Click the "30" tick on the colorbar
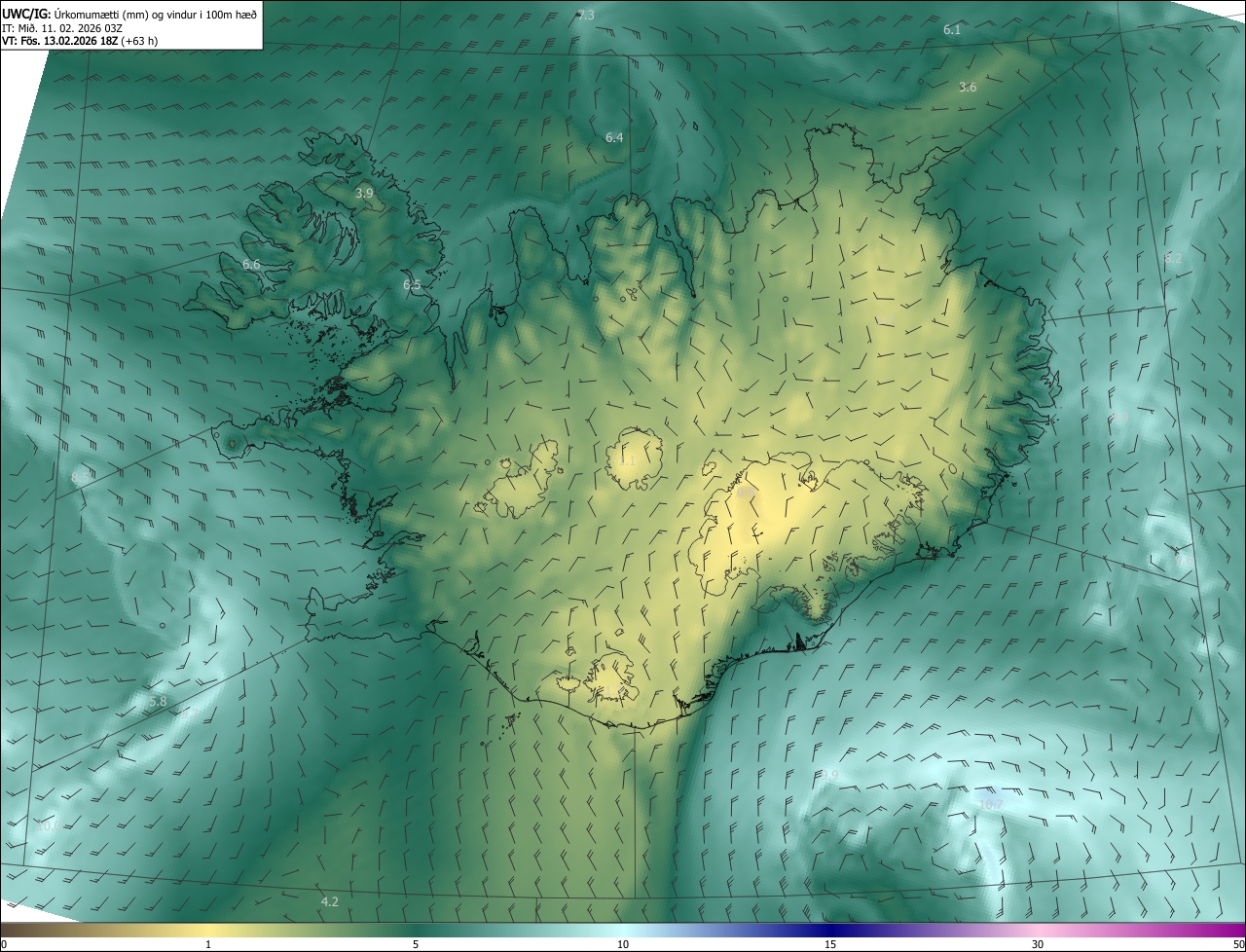 1038,944
